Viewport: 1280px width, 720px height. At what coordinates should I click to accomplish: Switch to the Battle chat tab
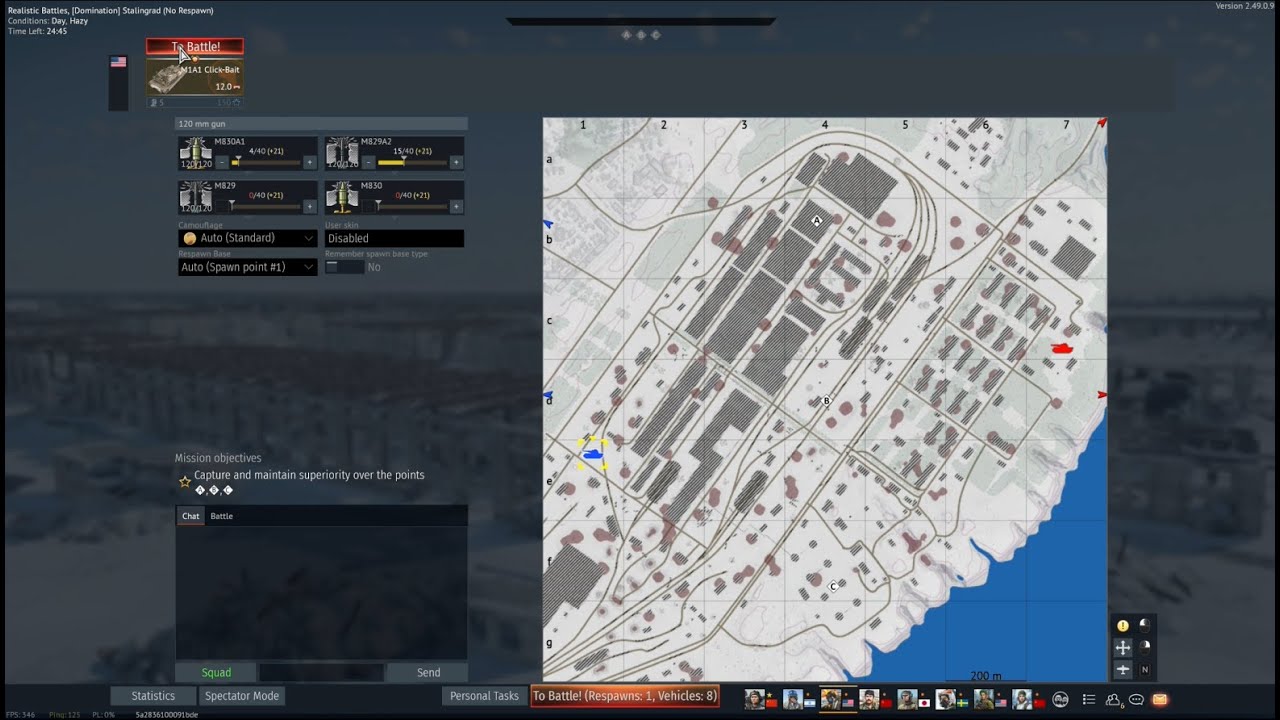(221, 516)
